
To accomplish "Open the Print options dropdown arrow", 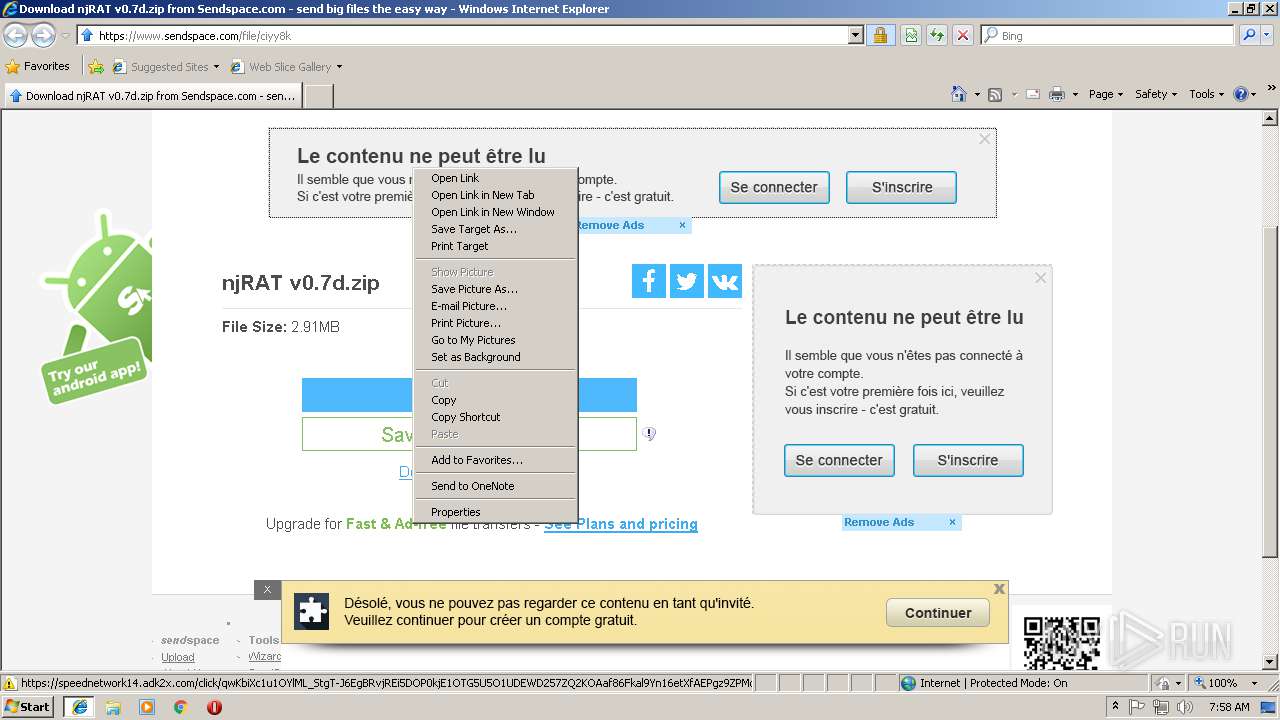I will click(1075, 94).
